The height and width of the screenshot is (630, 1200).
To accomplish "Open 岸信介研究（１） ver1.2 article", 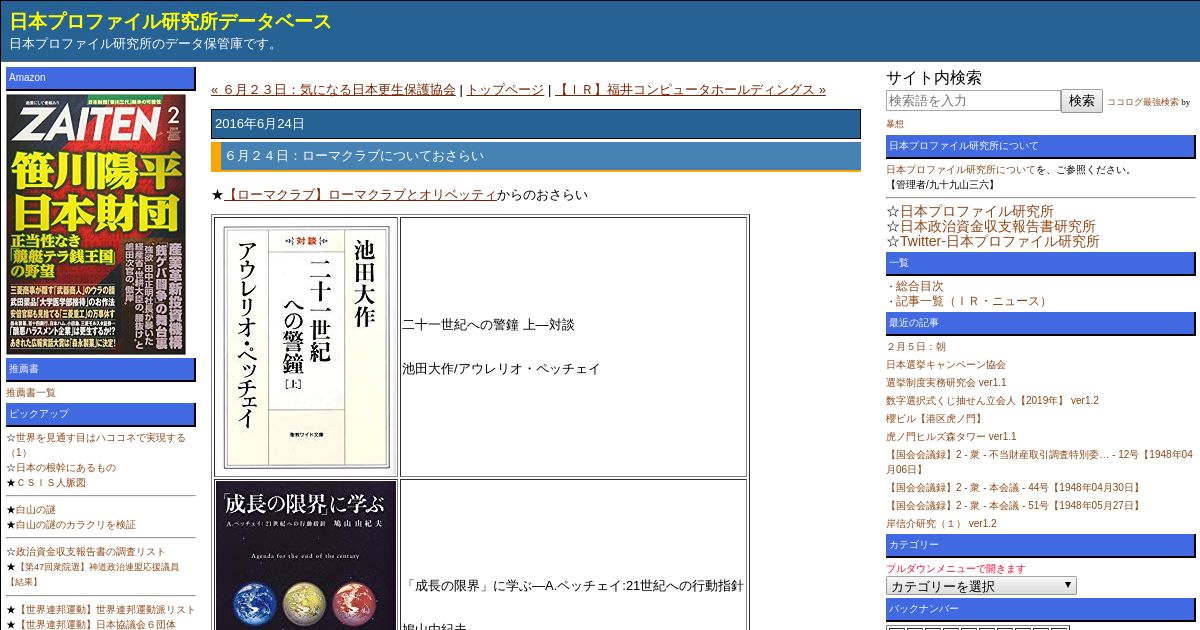I will coord(941,524).
